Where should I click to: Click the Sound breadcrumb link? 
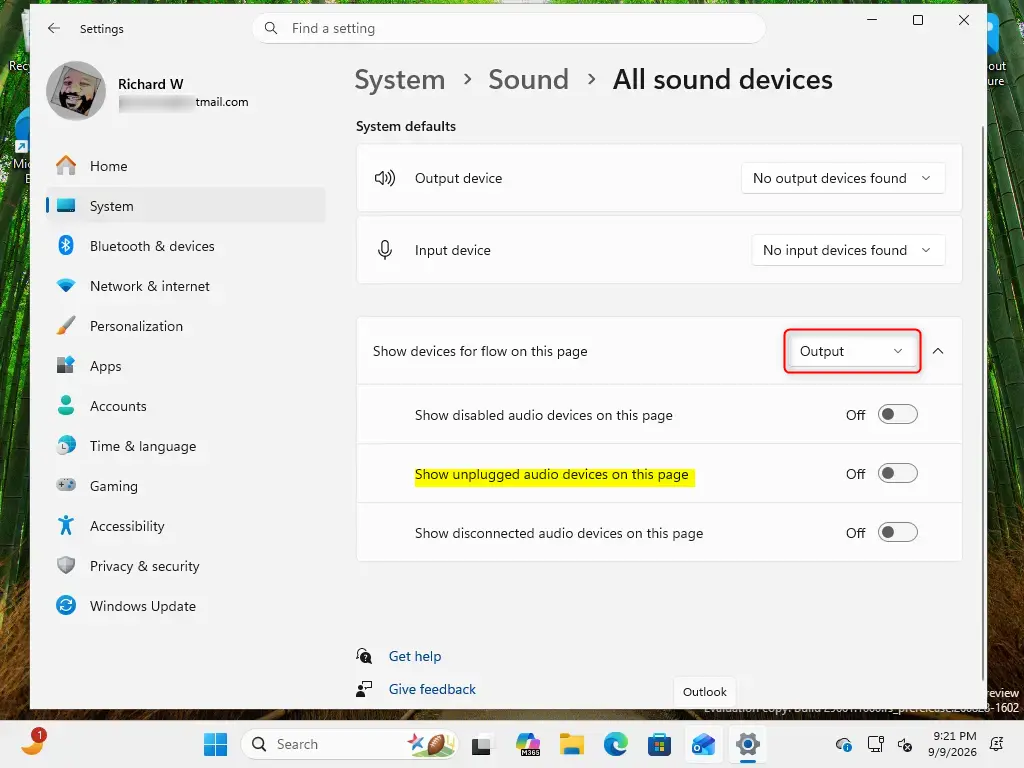click(x=528, y=80)
